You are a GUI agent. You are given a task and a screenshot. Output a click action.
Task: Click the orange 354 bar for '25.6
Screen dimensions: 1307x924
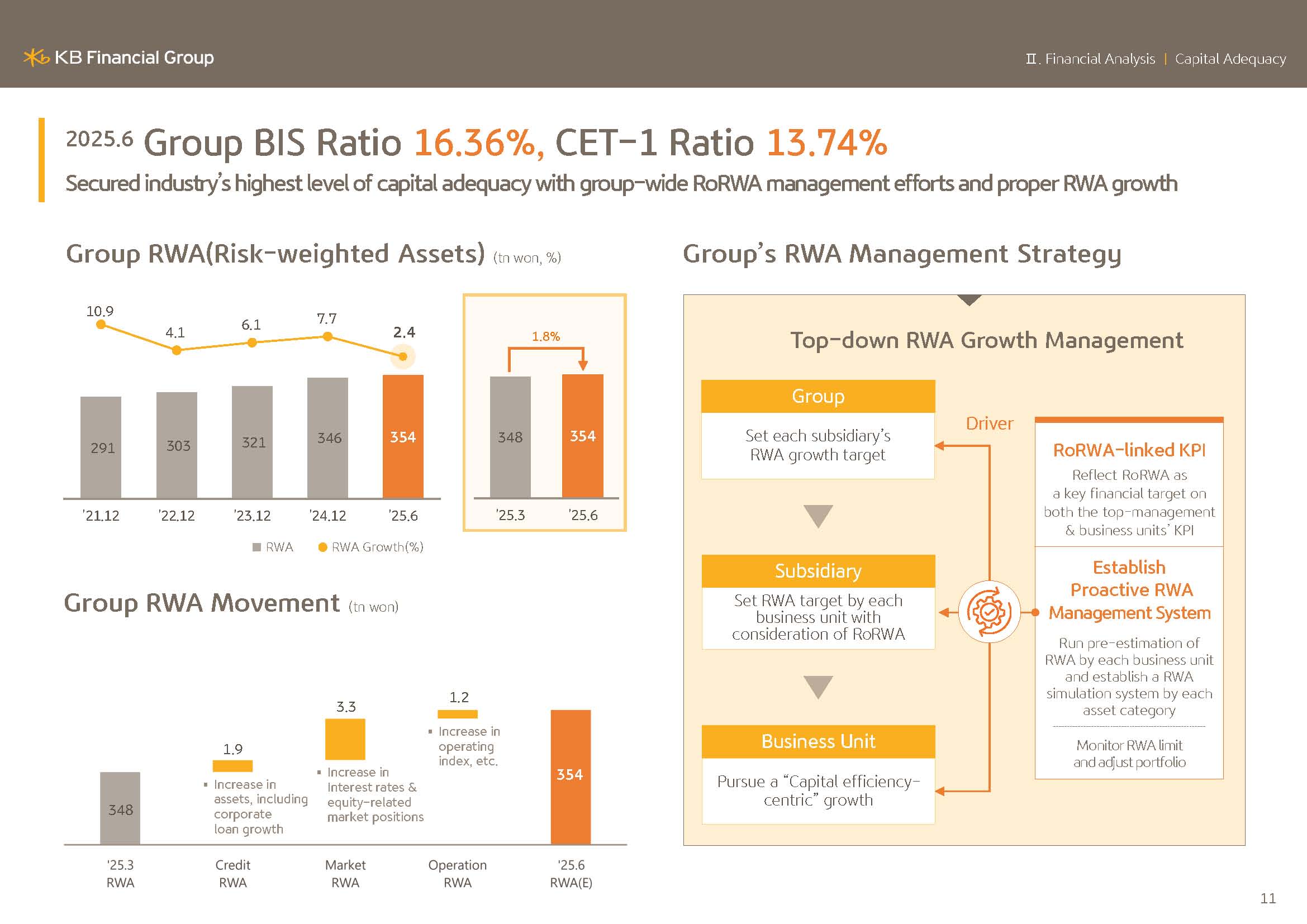[x=403, y=436]
